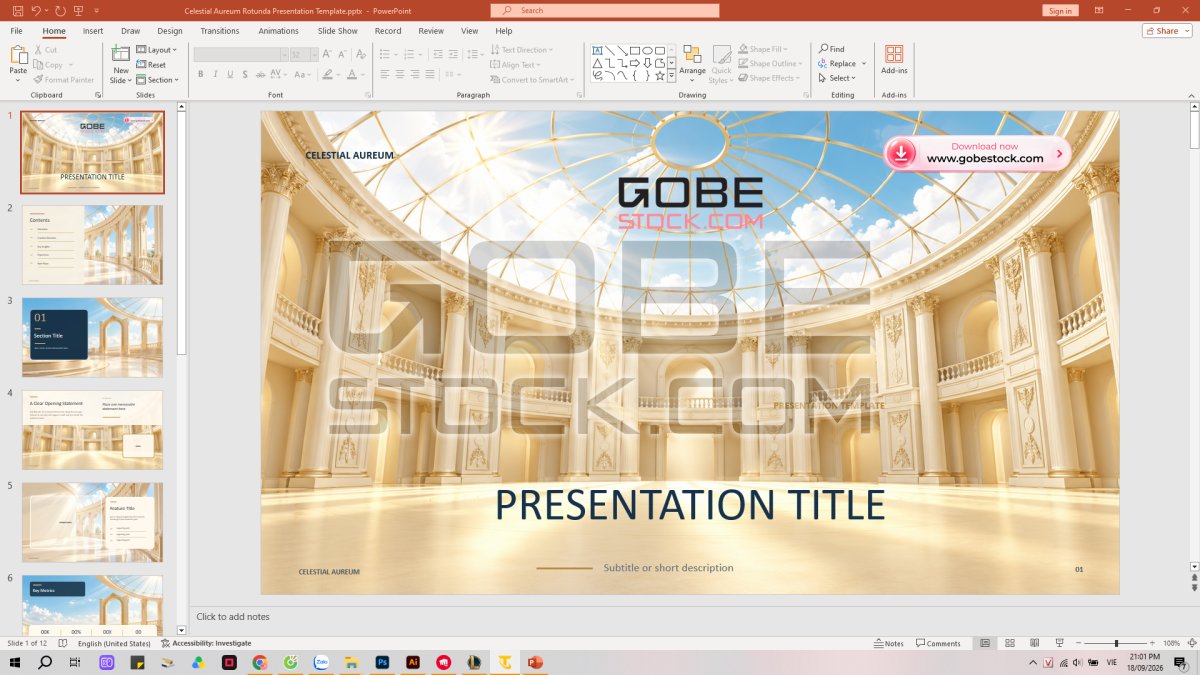1200x675 pixels.
Task: Start presentation from beginning icon in title bar
Action: 80,10
